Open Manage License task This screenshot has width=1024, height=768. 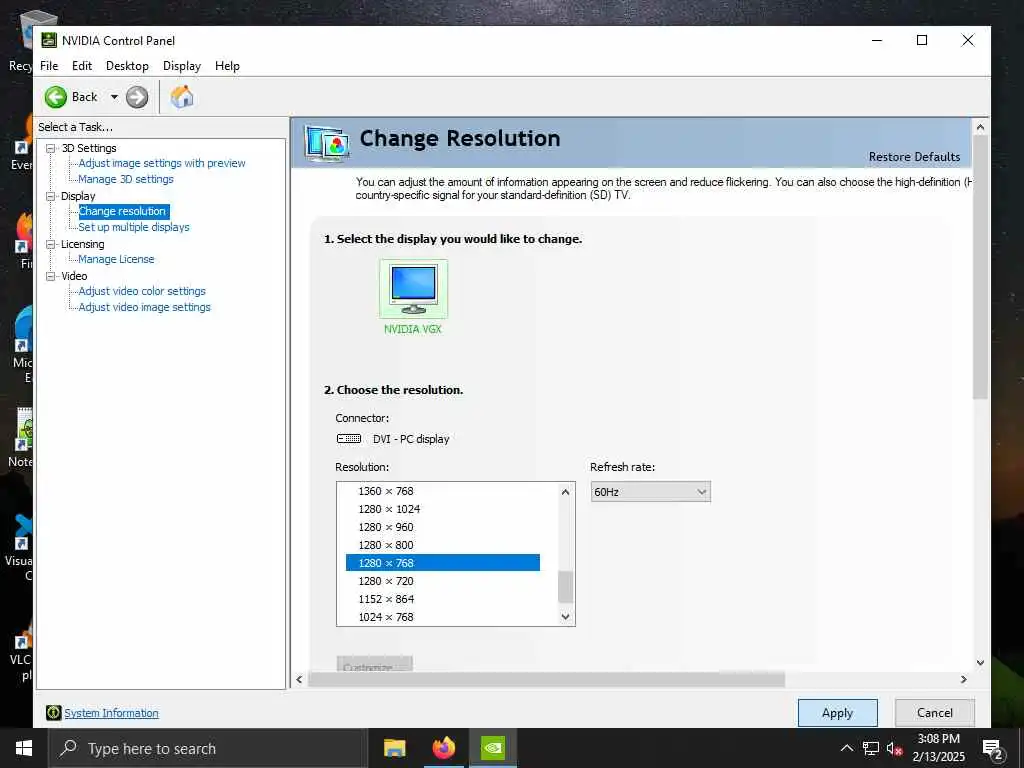click(x=116, y=259)
